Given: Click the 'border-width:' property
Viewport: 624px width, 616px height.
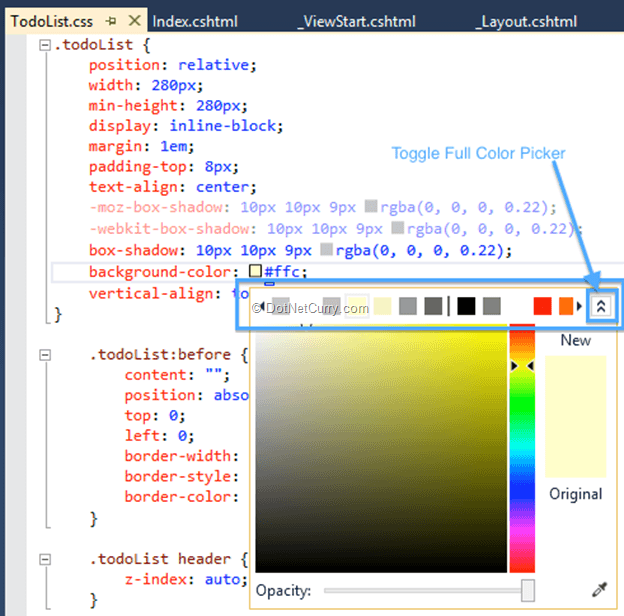Looking at the screenshot, I should (x=182, y=456).
